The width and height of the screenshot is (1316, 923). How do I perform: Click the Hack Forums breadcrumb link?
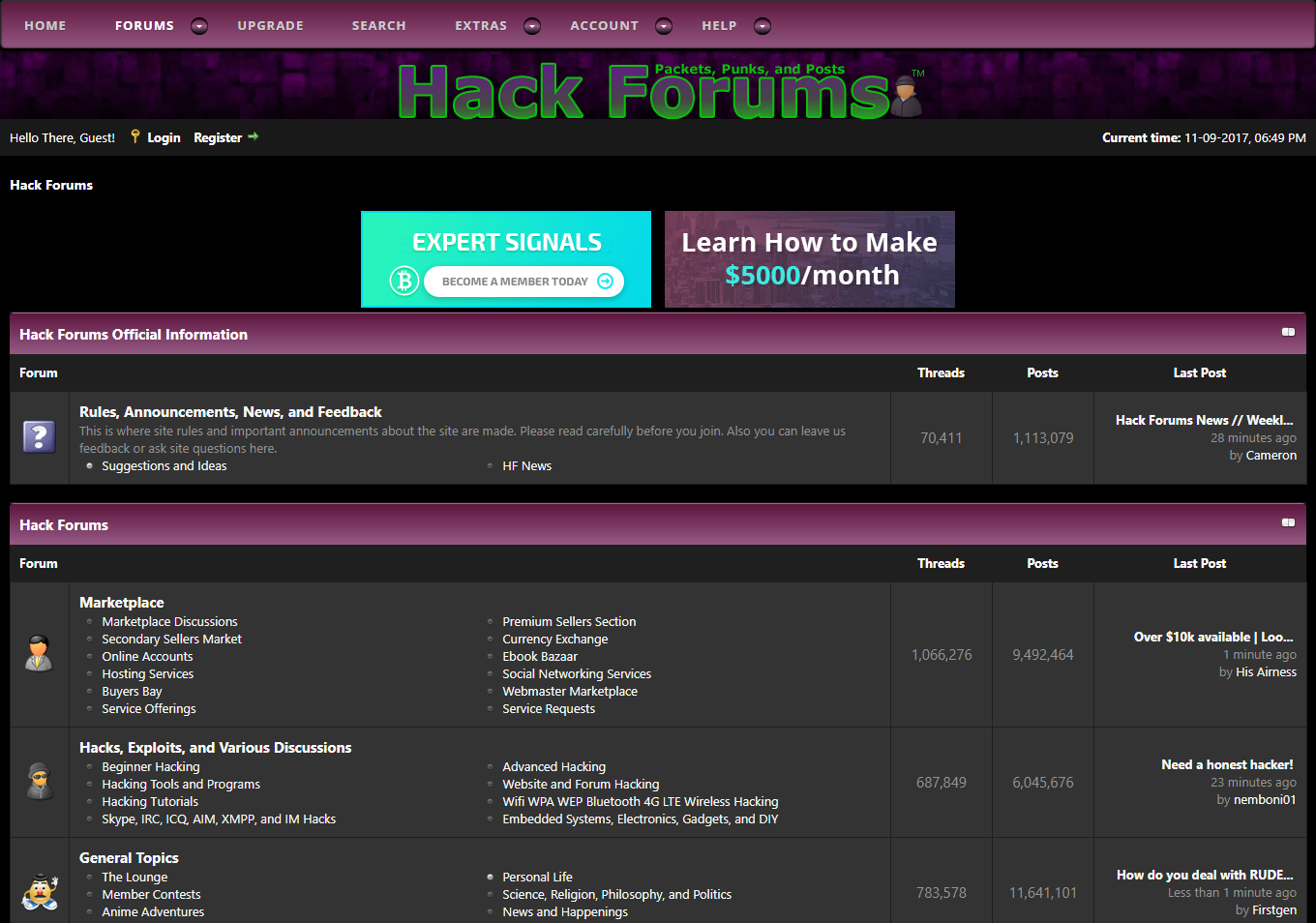click(51, 185)
